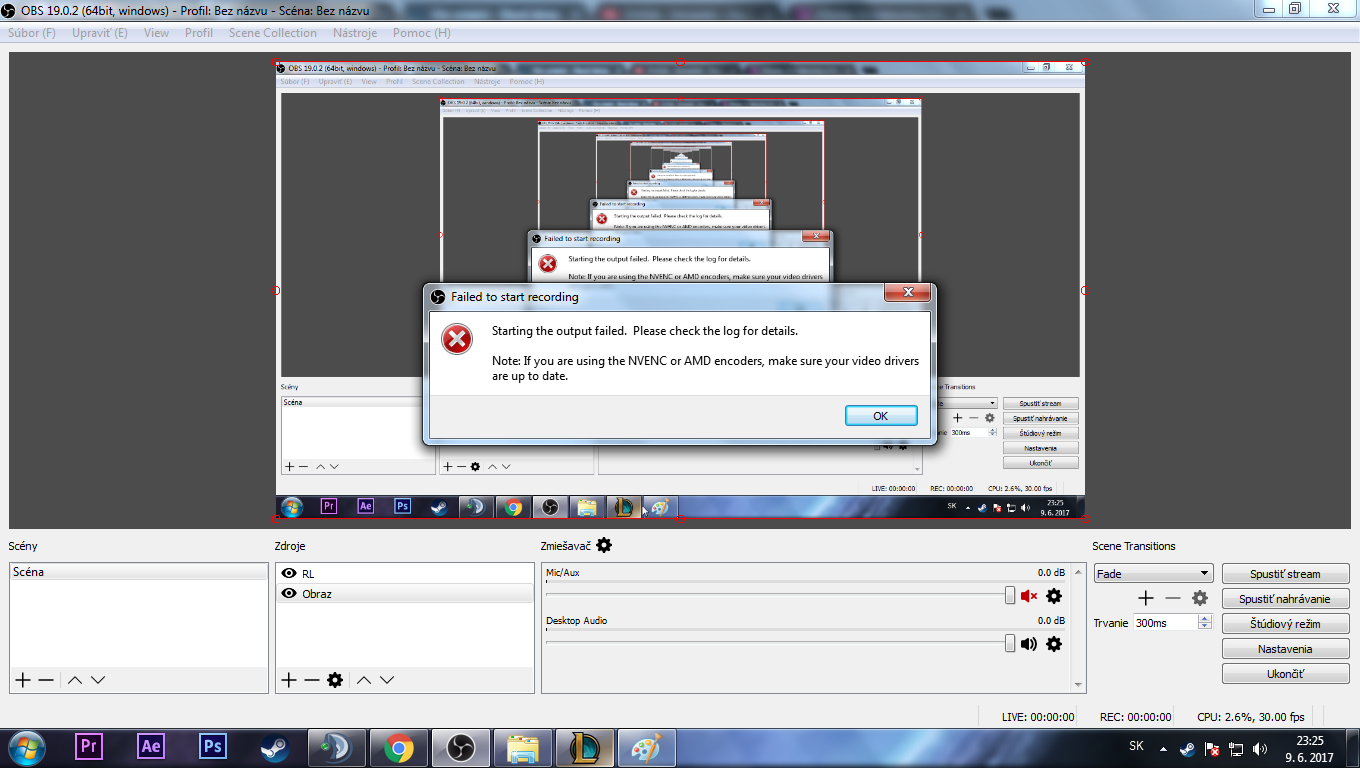Show hidden system tray icons
The width and height of the screenshot is (1360, 768).
click(x=1163, y=748)
